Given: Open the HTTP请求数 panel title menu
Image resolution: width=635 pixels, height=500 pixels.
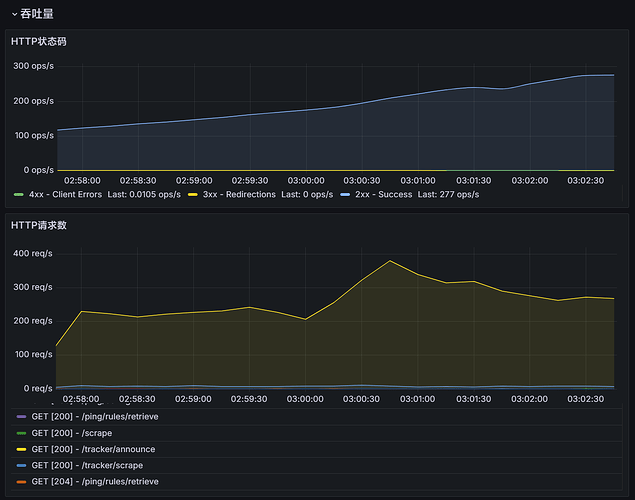Looking at the screenshot, I should 39,225.
